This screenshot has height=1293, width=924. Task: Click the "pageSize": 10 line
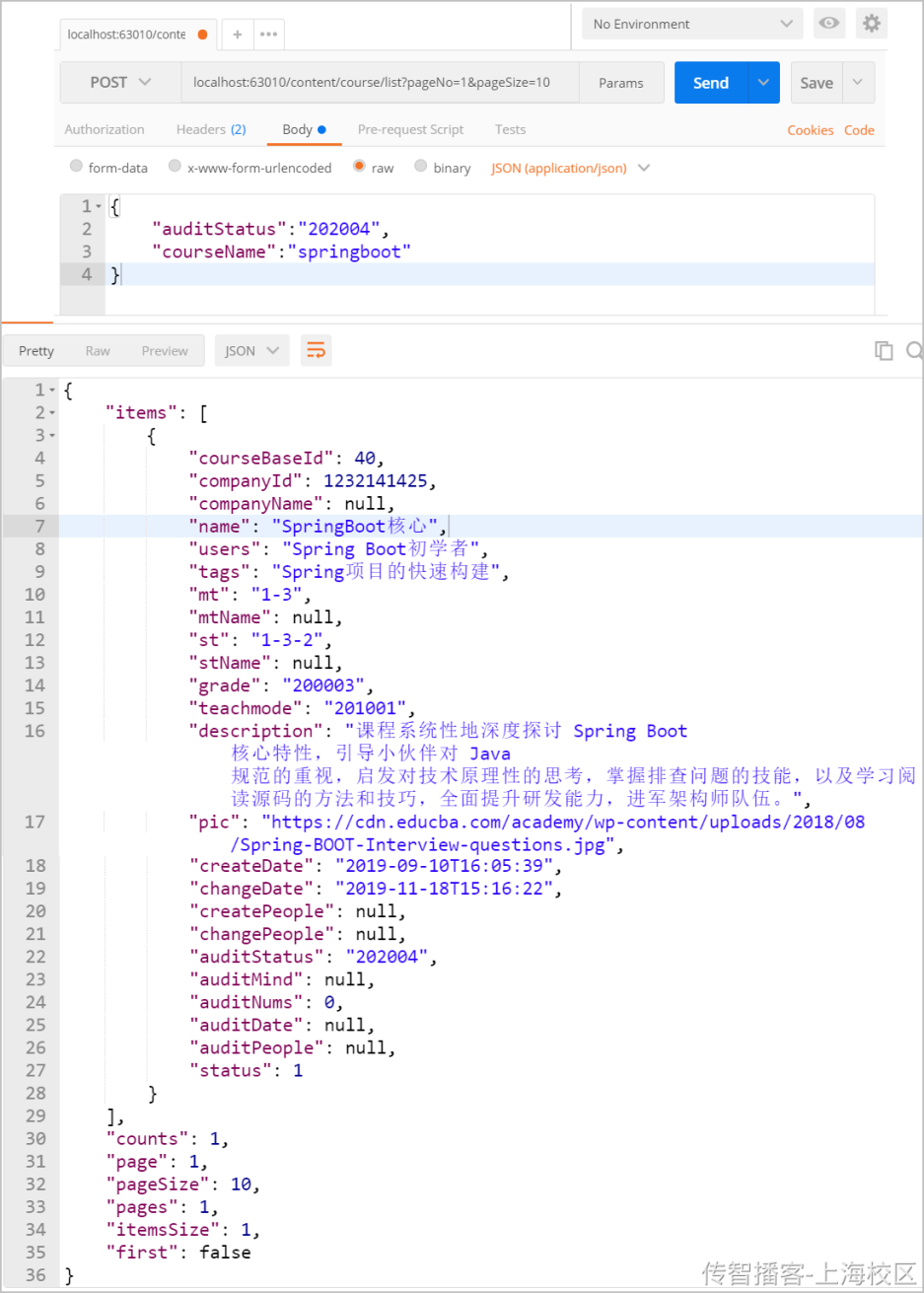pos(182,1185)
